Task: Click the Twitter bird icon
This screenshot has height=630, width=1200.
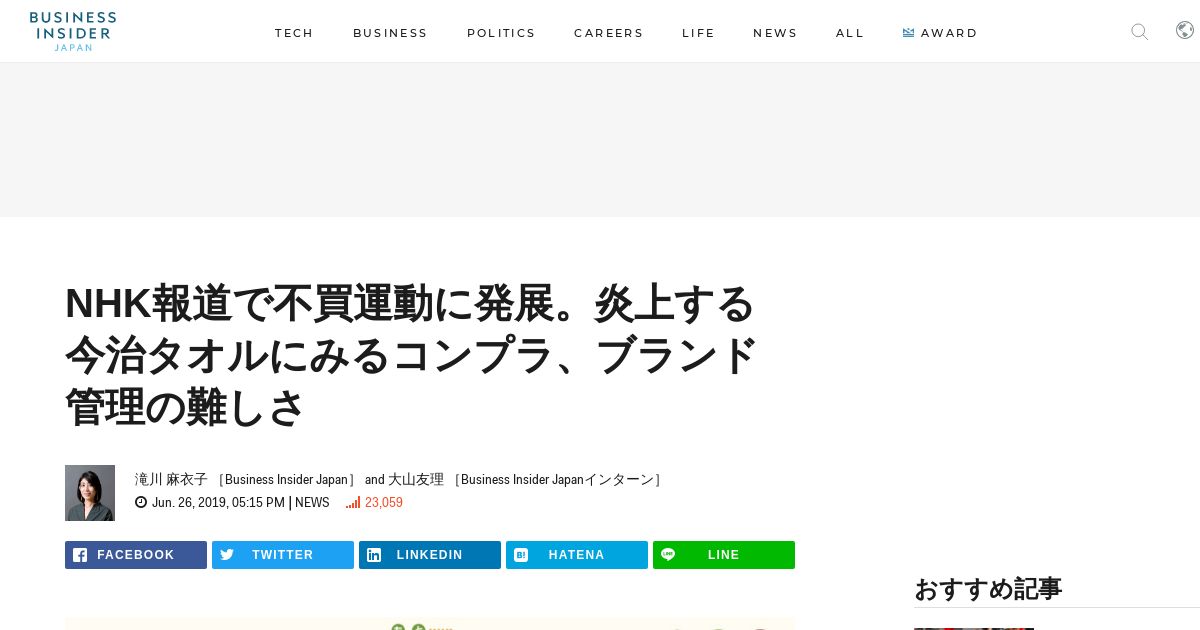Action: point(227,555)
